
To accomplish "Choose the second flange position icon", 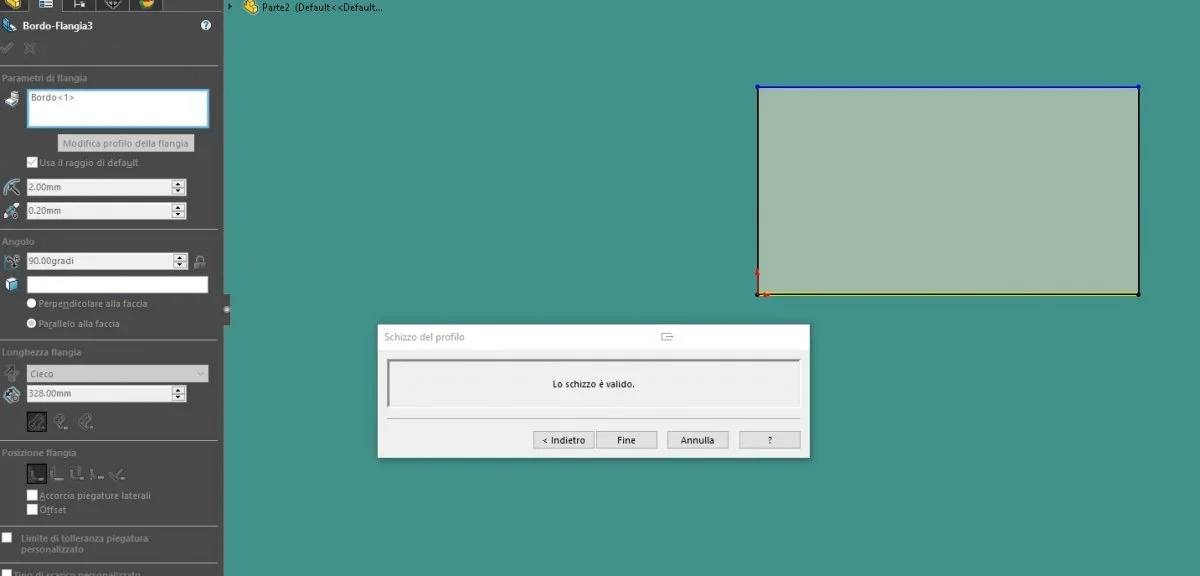I will click(57, 474).
